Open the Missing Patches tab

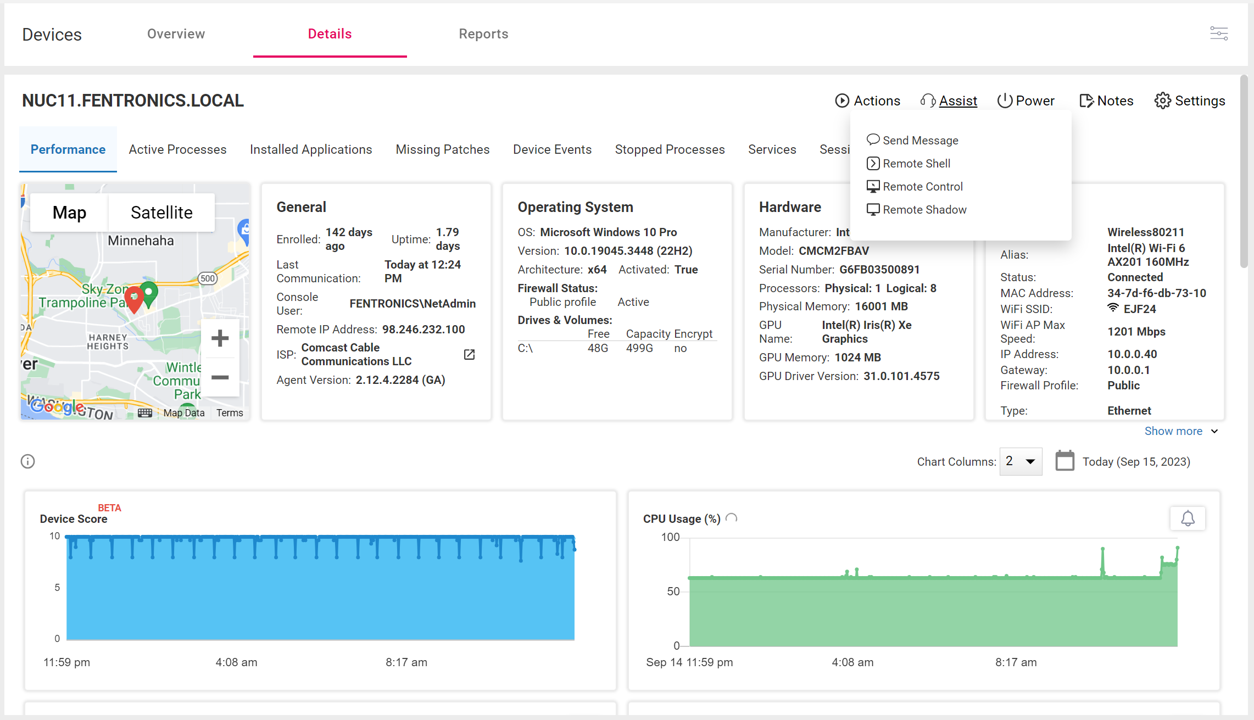[442, 150]
